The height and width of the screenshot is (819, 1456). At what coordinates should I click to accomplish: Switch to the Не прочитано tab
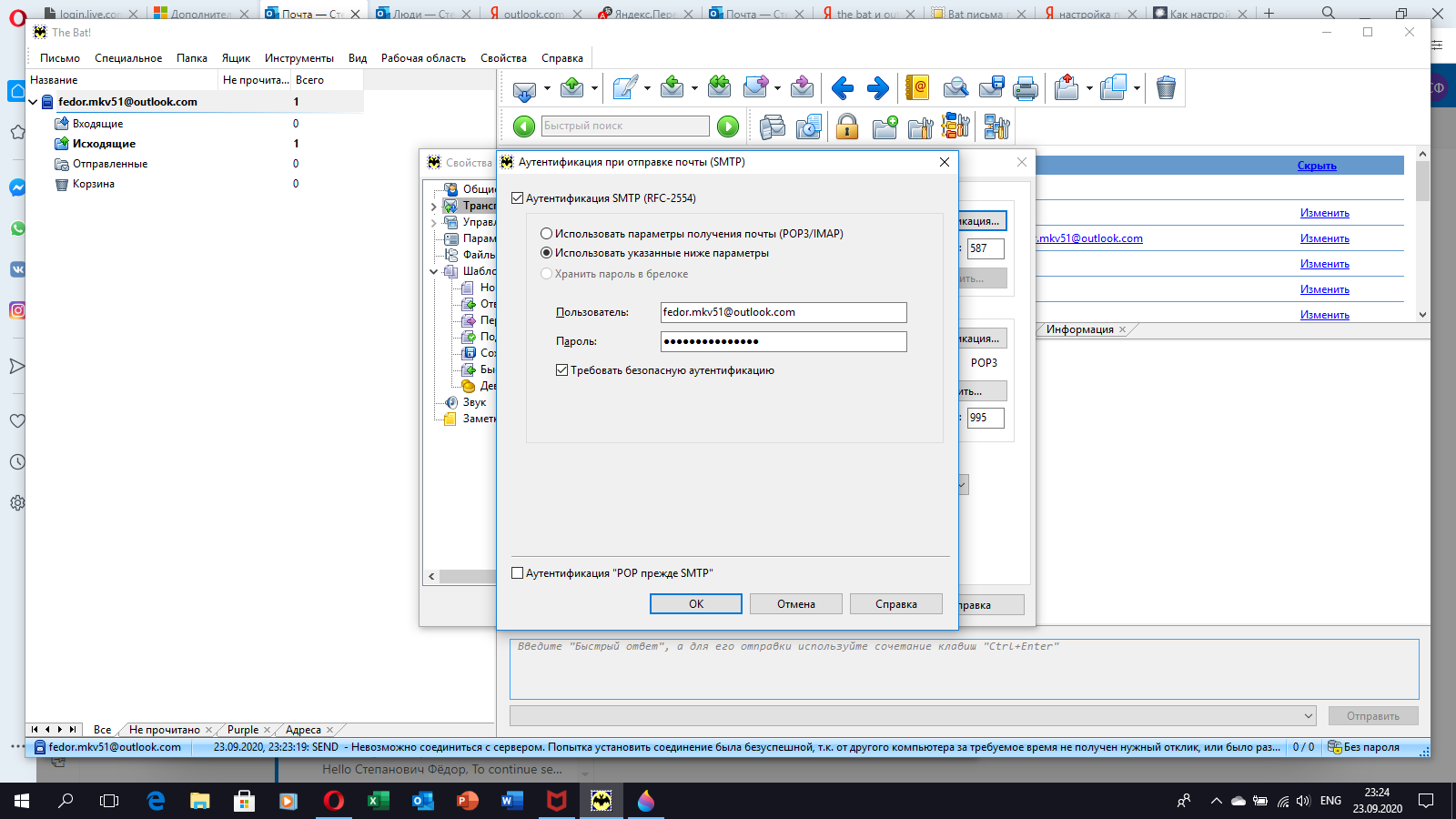pyautogui.click(x=165, y=730)
